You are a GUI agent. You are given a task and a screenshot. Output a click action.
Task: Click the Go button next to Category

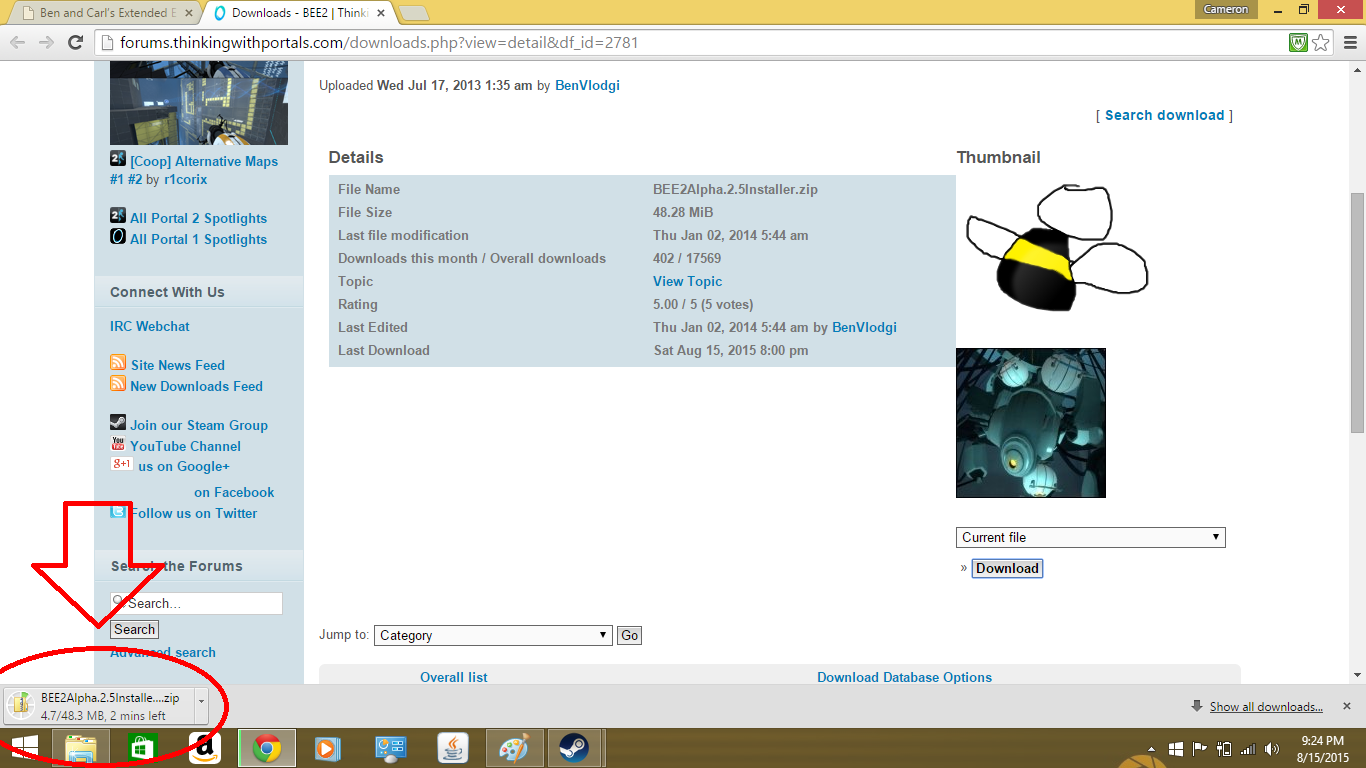pos(629,635)
